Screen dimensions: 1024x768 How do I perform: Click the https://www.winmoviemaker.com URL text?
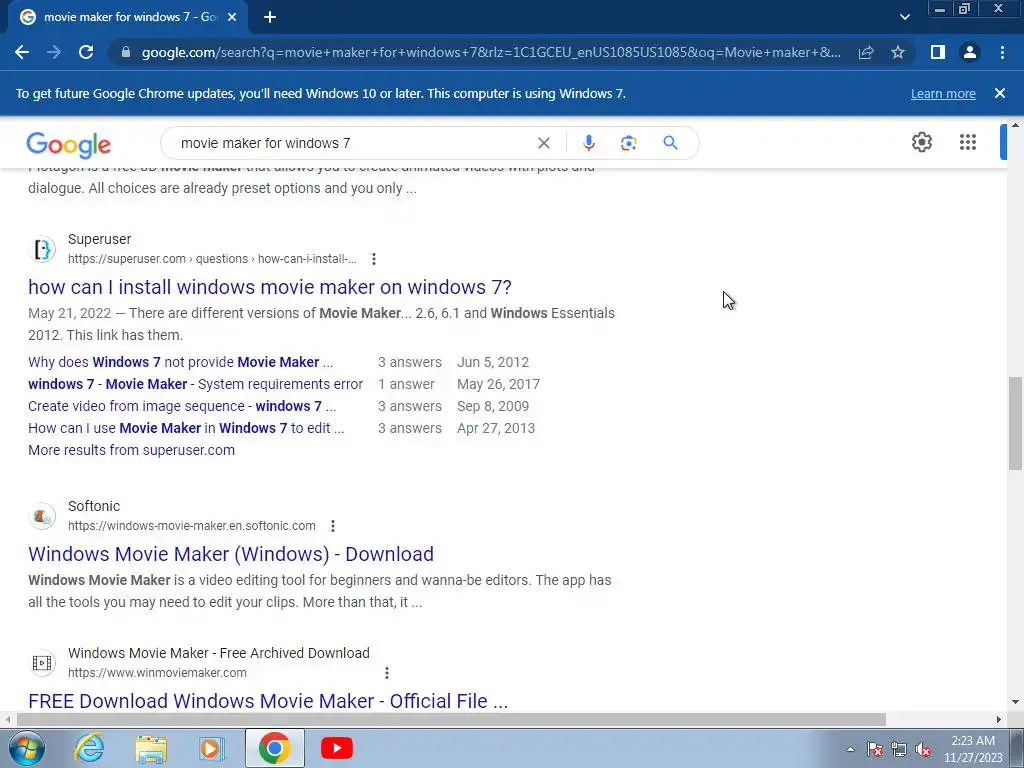pyautogui.click(x=157, y=673)
